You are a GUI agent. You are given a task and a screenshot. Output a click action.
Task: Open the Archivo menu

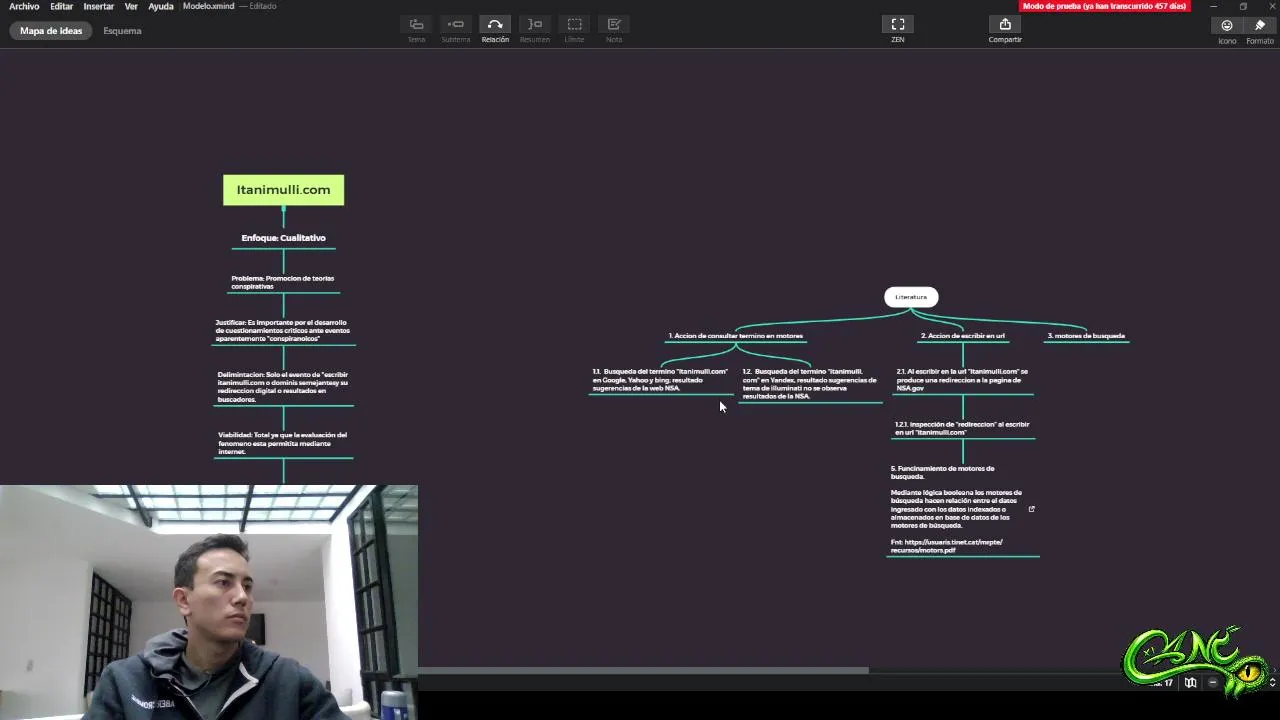point(24,6)
